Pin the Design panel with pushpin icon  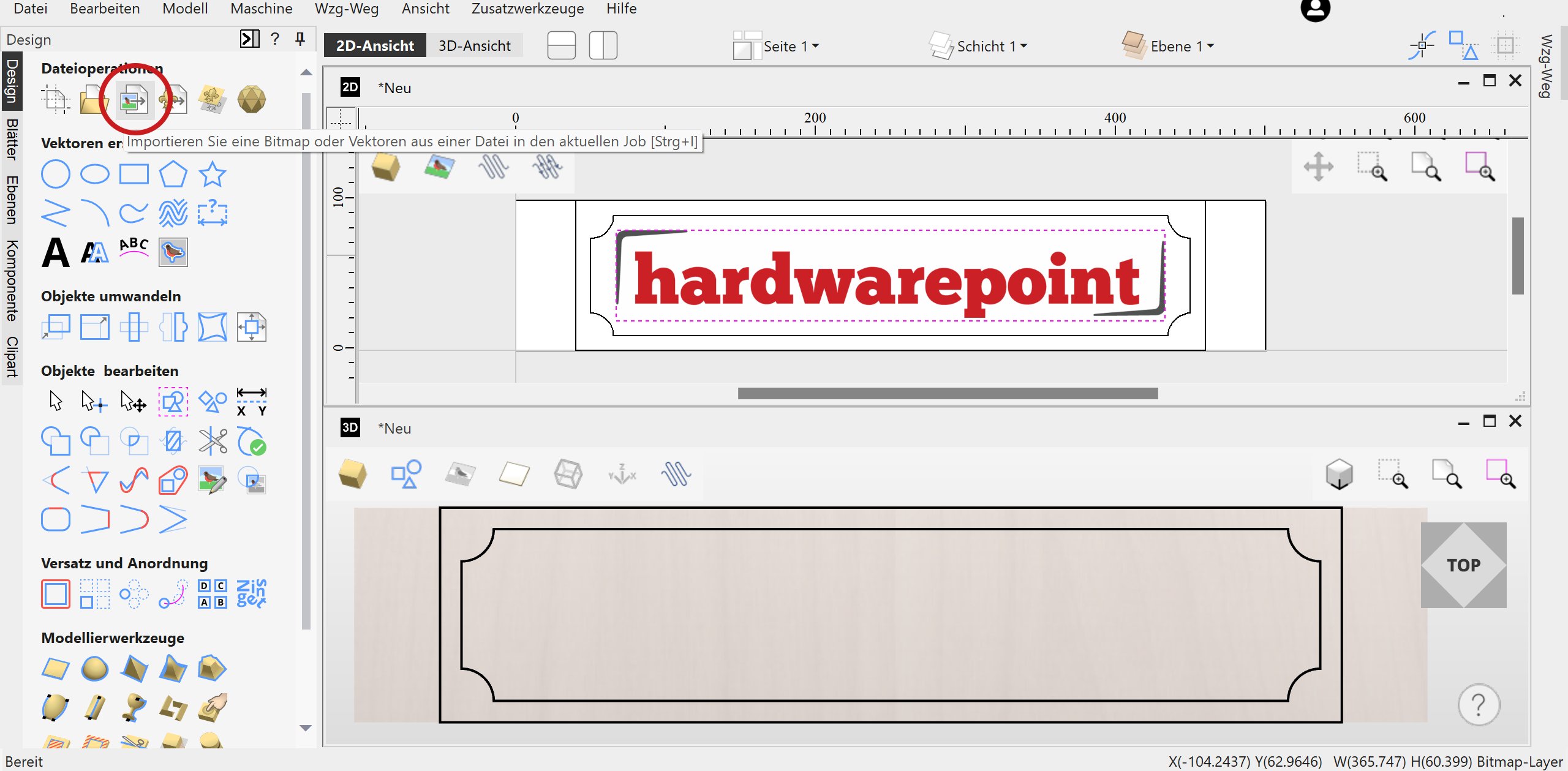(x=300, y=39)
